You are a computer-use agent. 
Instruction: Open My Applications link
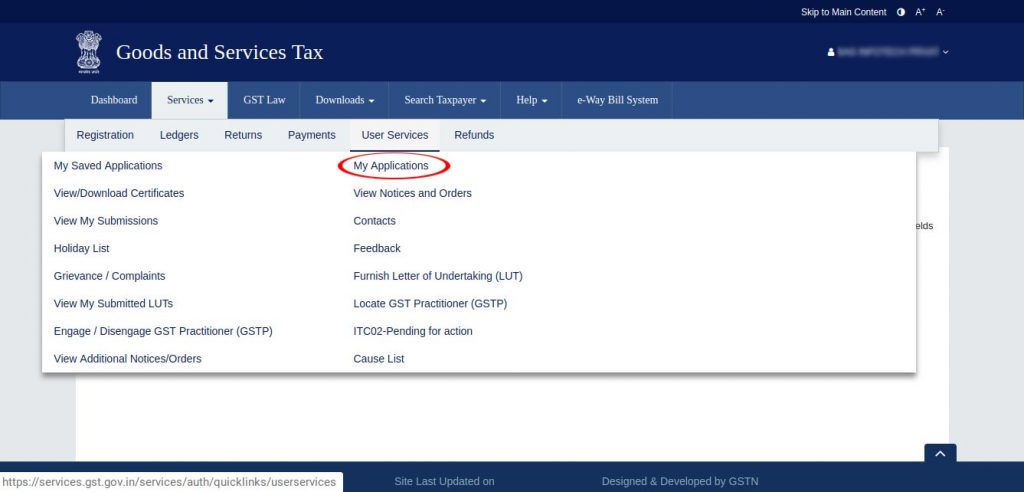coord(391,166)
